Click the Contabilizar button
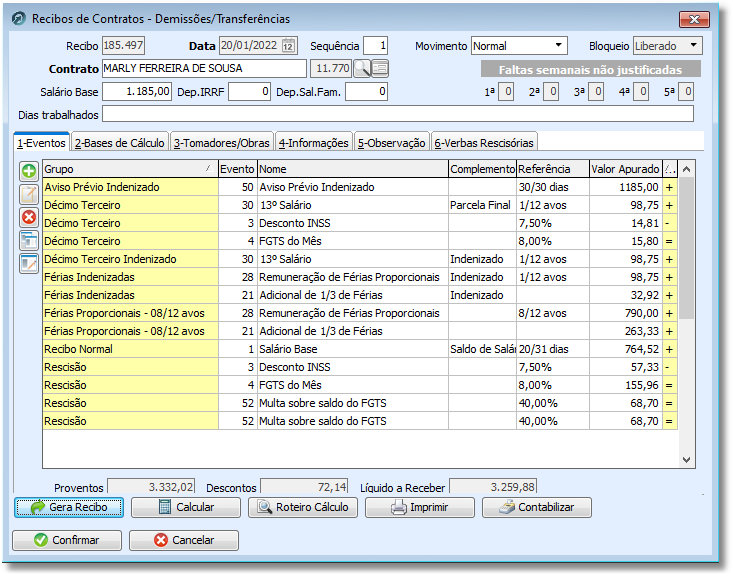Image resolution: width=733 pixels, height=577 pixels. [537, 507]
